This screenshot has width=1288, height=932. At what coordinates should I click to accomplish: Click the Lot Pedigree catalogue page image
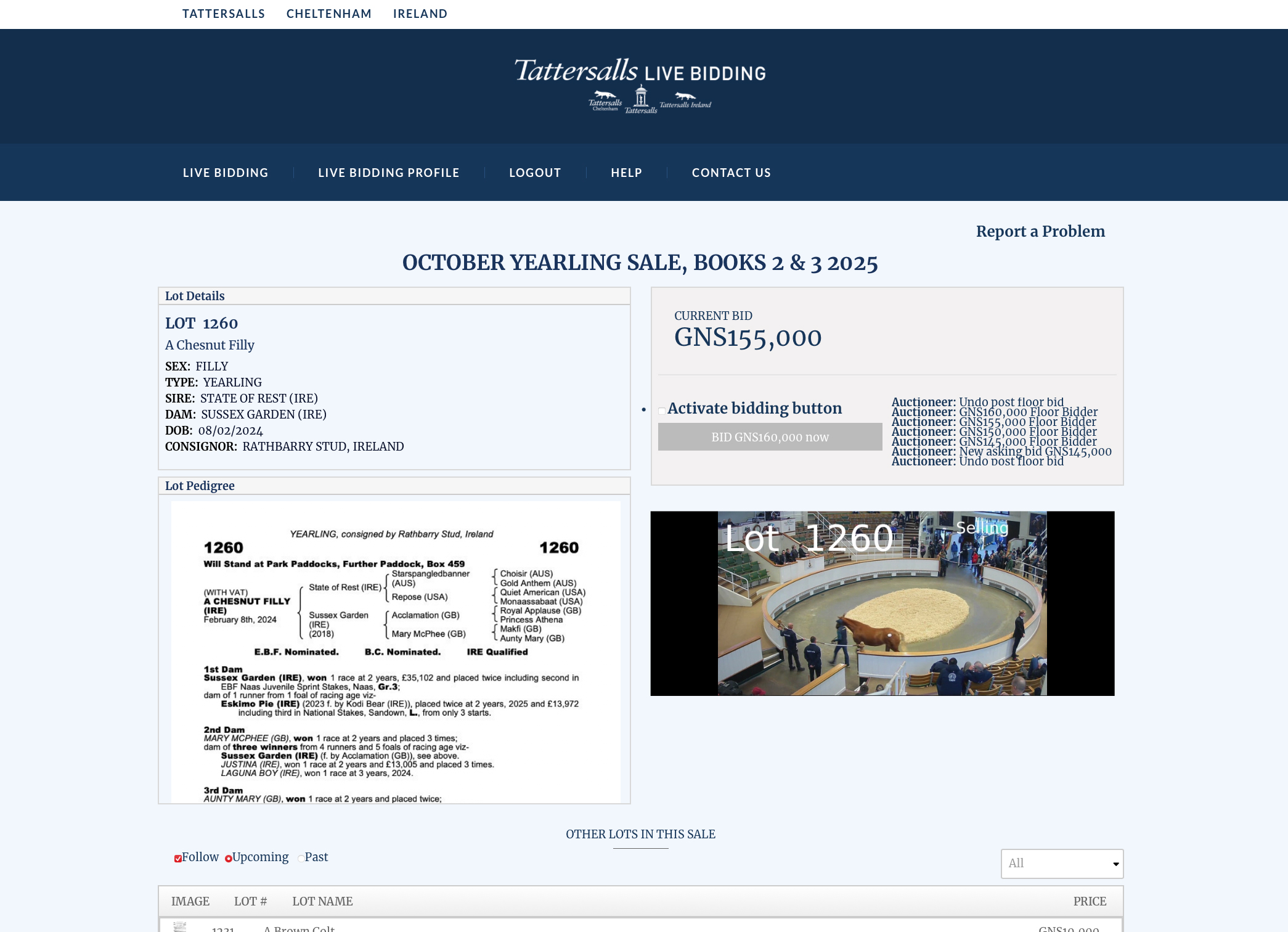(395, 652)
